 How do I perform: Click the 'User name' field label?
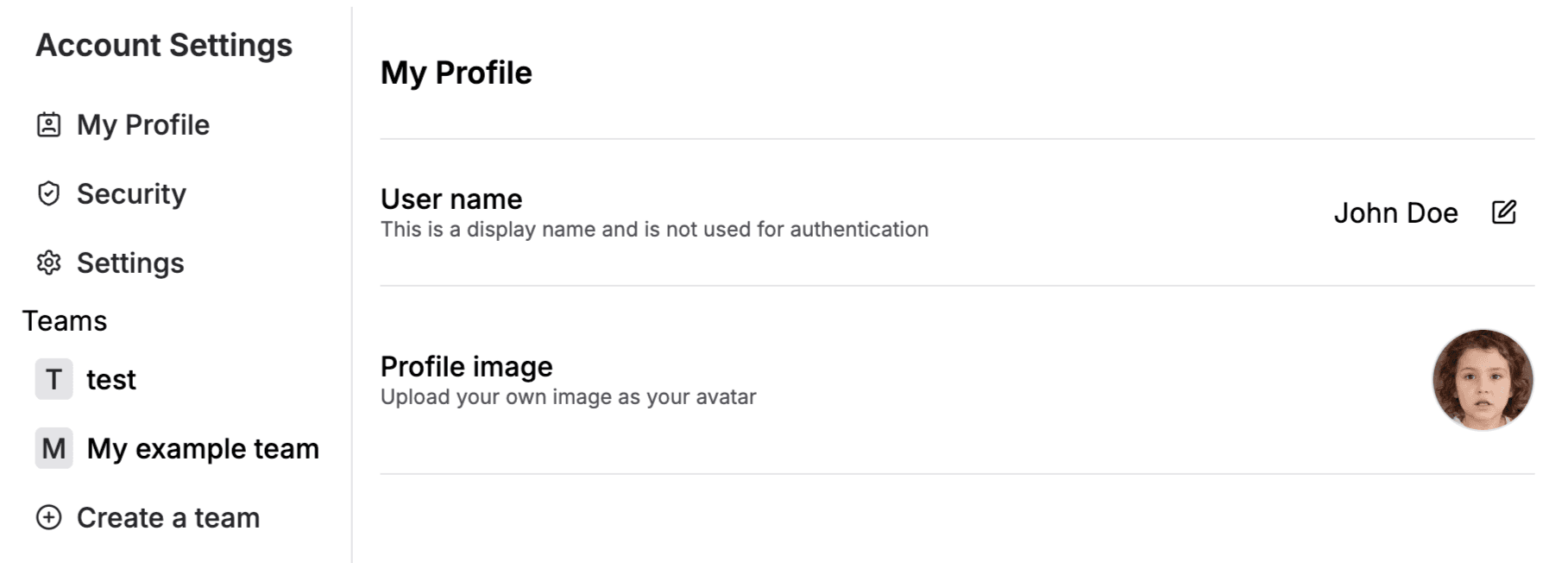tap(451, 199)
